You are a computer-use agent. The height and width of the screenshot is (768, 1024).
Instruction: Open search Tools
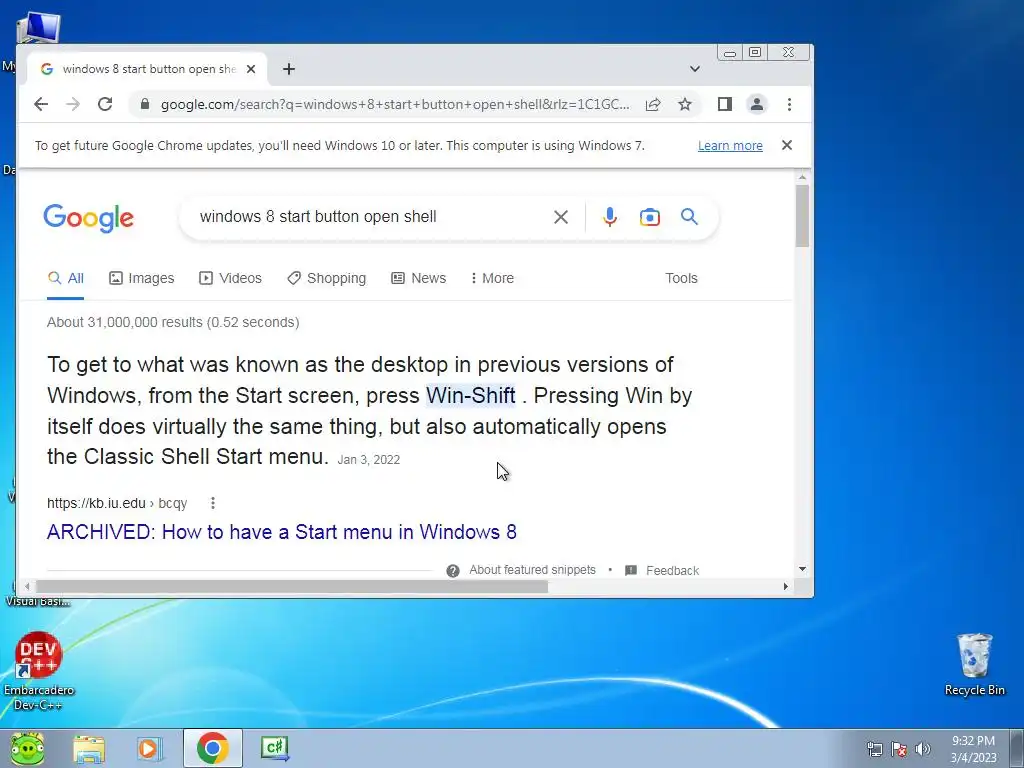click(x=681, y=278)
